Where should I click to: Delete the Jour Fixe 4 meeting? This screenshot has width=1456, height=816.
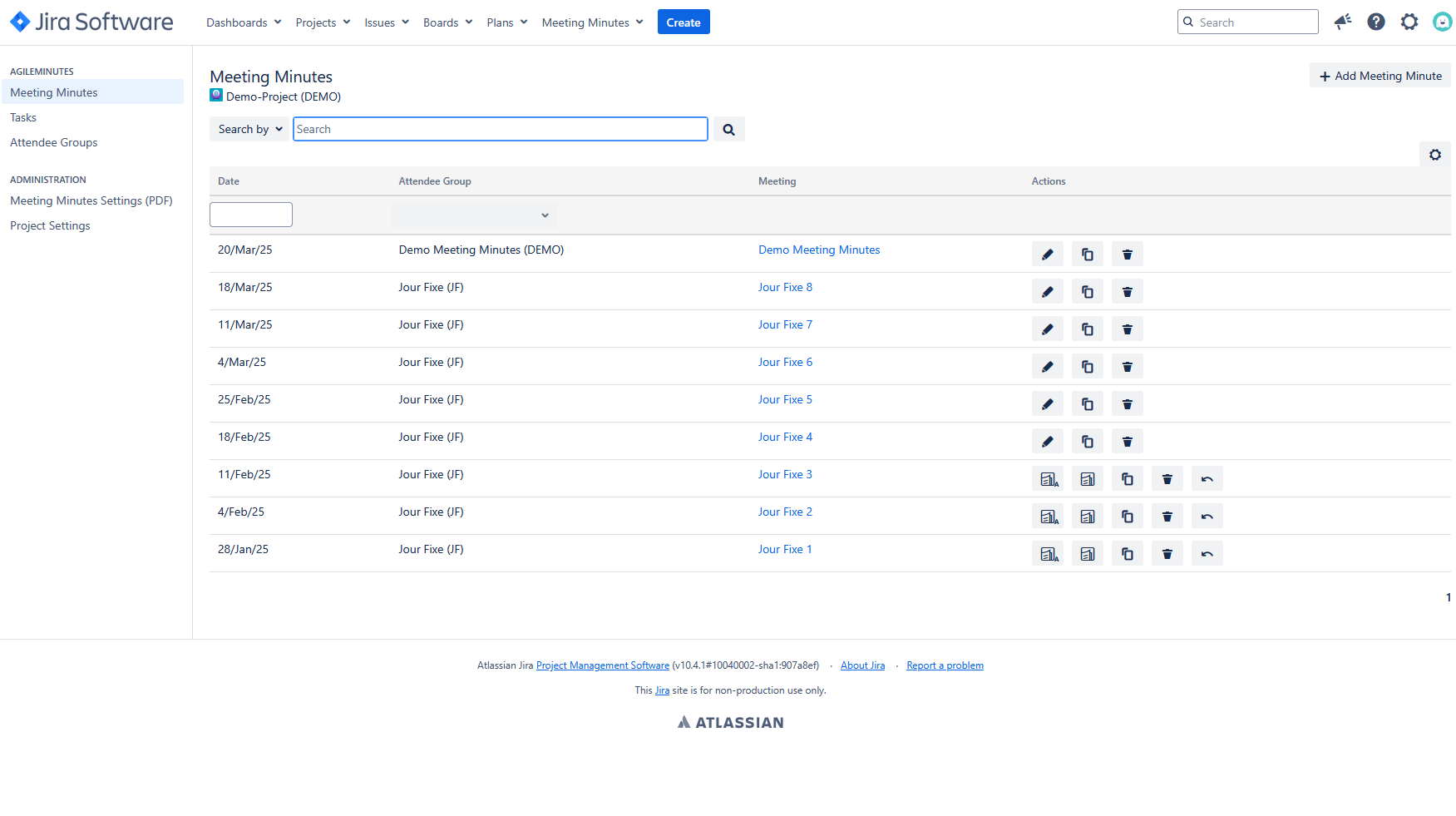1127,442
